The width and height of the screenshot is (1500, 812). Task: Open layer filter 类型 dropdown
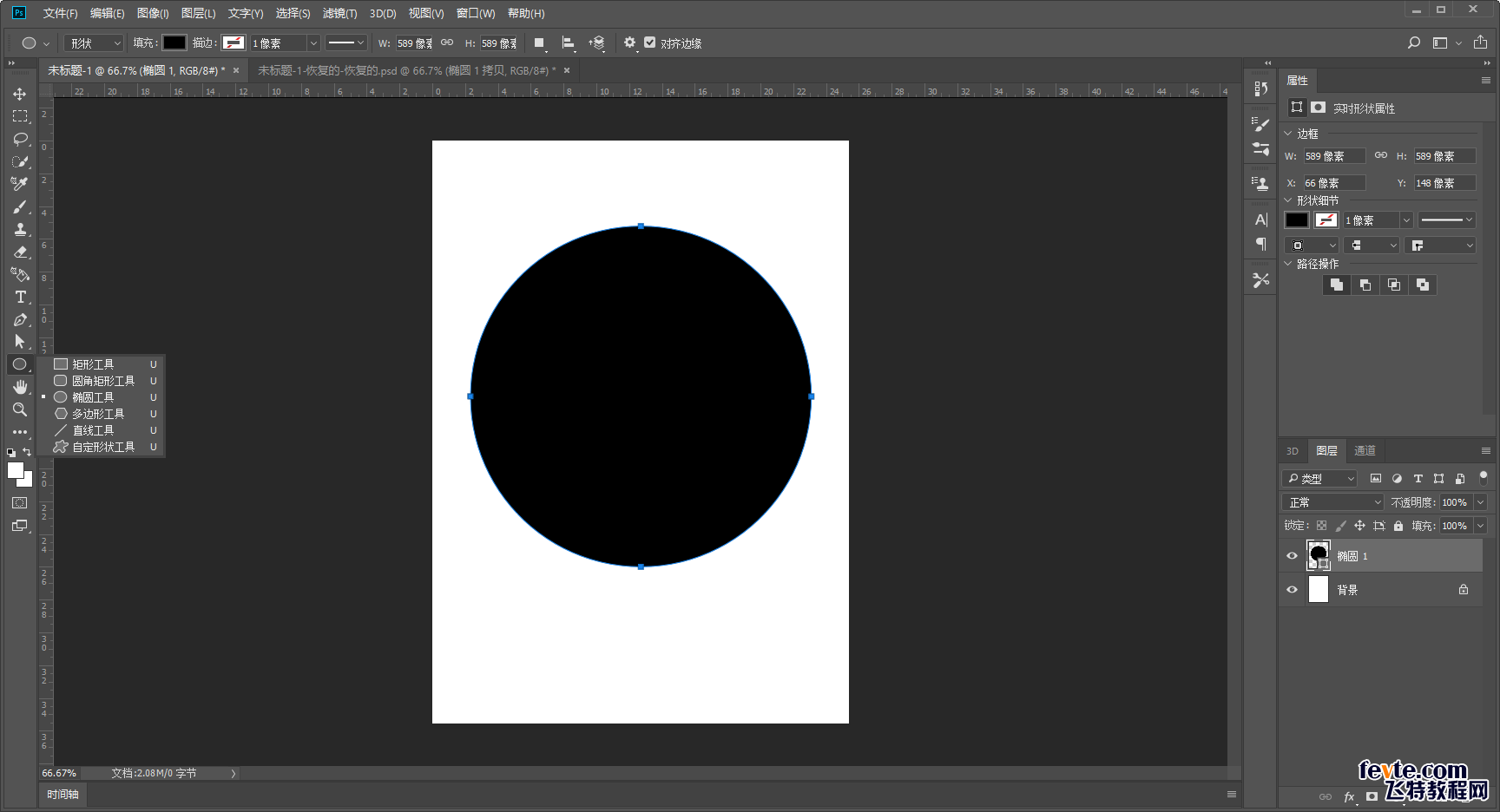[x=1319, y=478]
